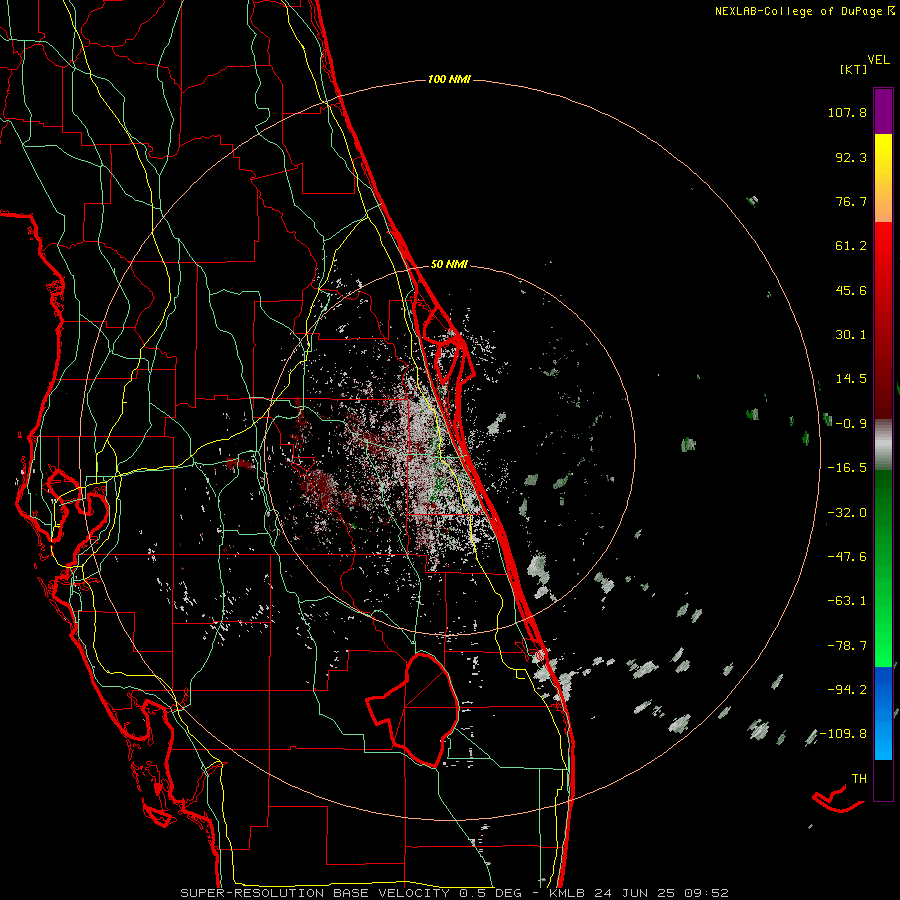Viewport: 900px width, 900px height.
Task: Click the TH label under the color scale
Action: (x=859, y=779)
